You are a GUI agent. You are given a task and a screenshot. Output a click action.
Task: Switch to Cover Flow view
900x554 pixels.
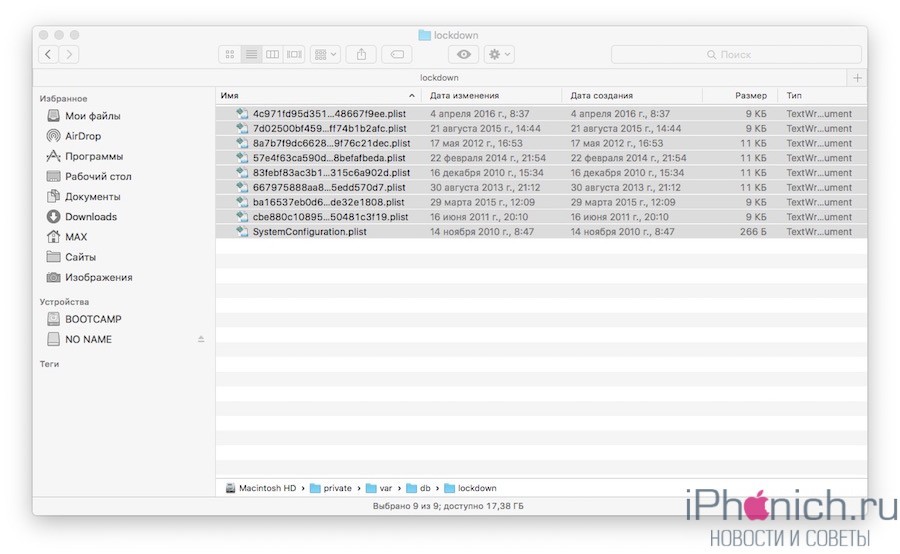pyautogui.click(x=294, y=54)
